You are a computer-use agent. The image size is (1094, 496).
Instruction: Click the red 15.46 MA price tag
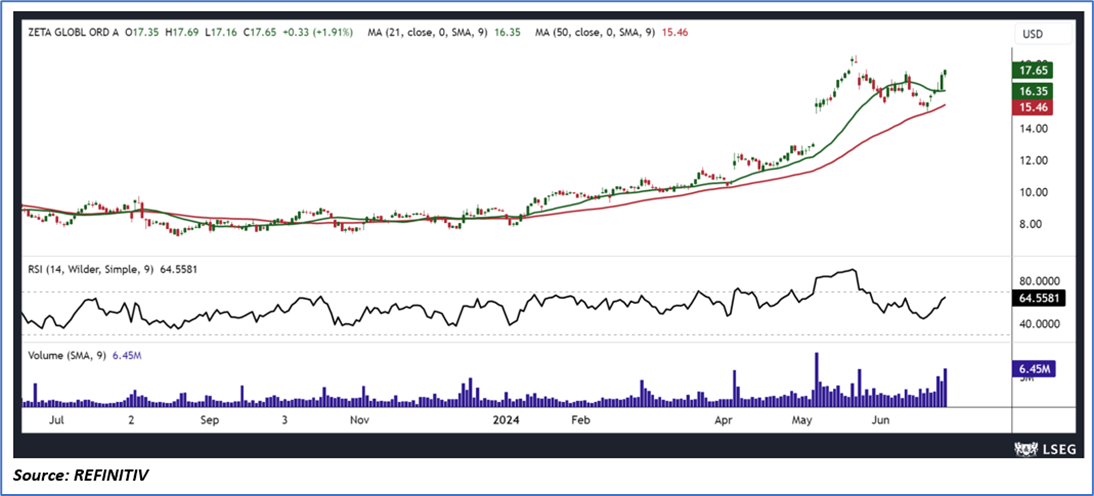click(x=1032, y=107)
